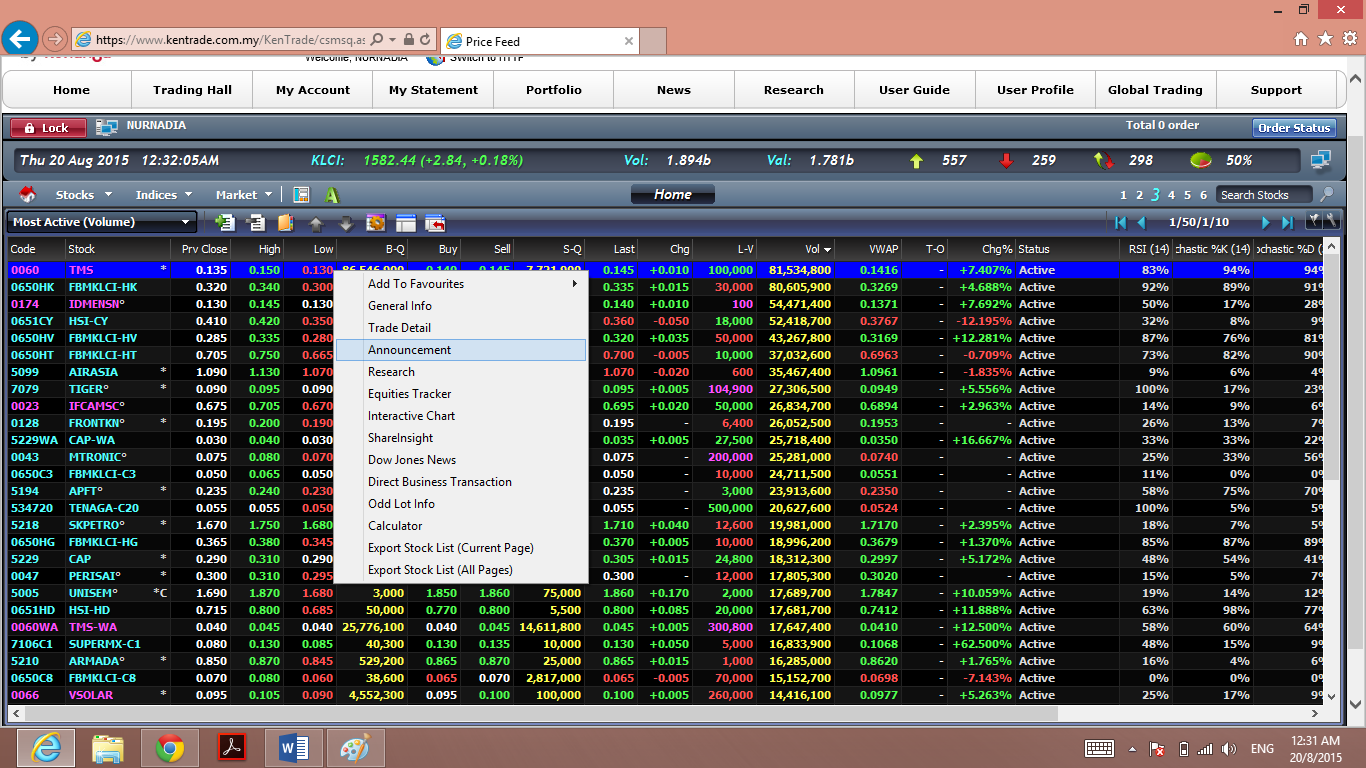
Task: Click the green pie chart indicator
Action: point(1201,160)
